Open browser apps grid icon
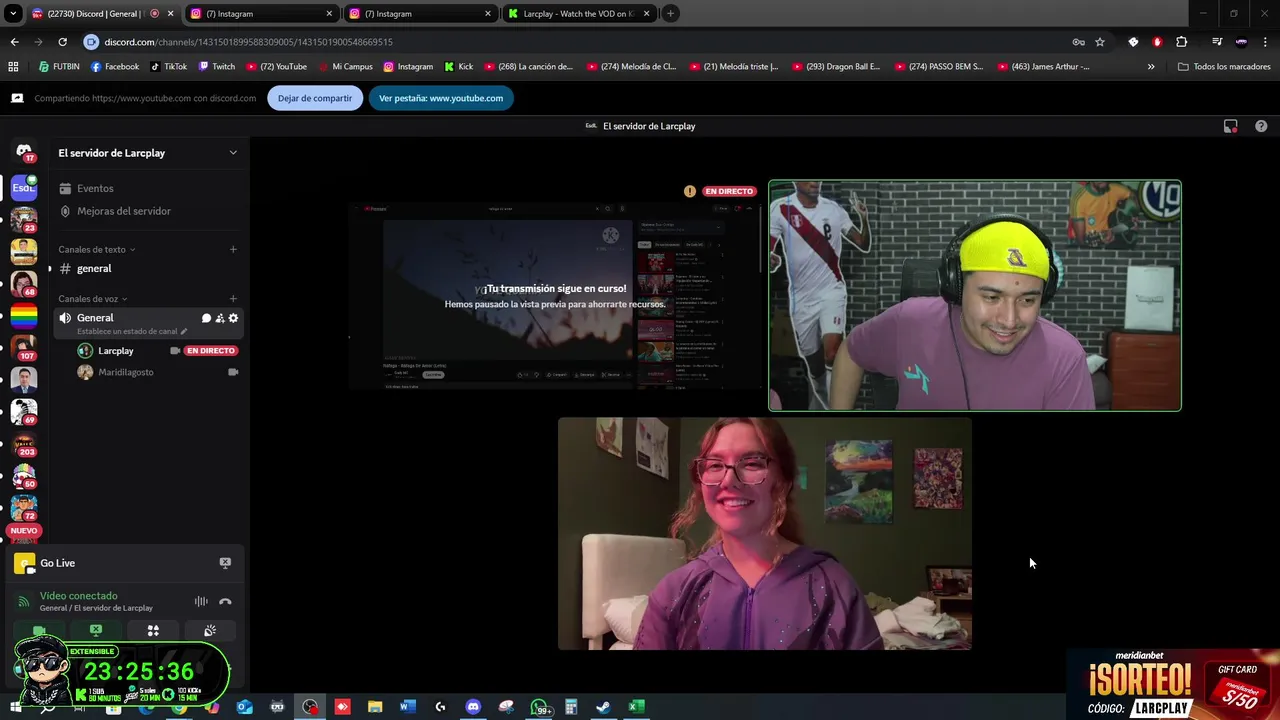This screenshot has width=1280, height=720. [13, 67]
